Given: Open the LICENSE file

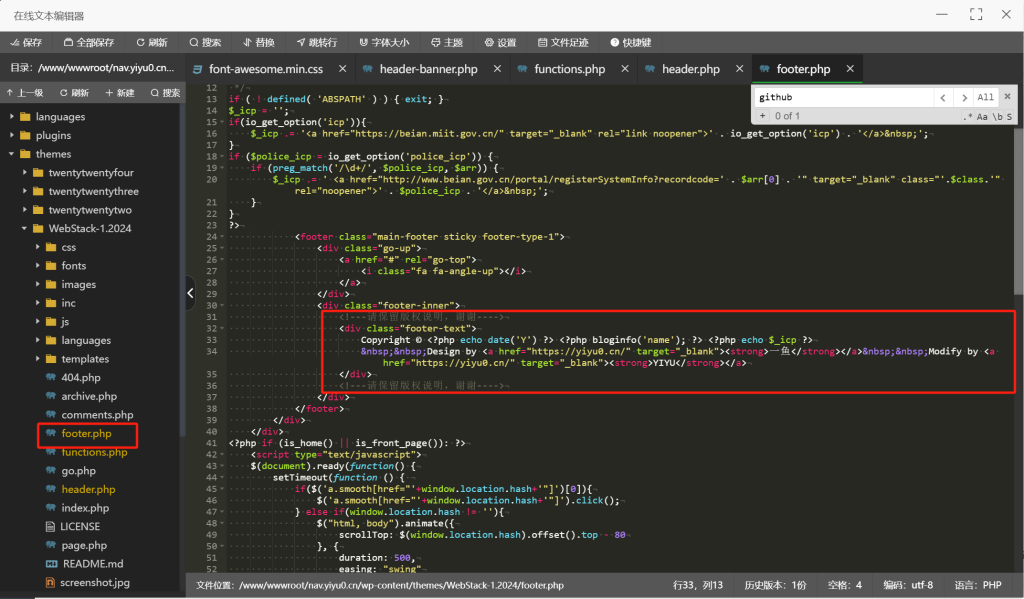Looking at the screenshot, I should (80, 526).
